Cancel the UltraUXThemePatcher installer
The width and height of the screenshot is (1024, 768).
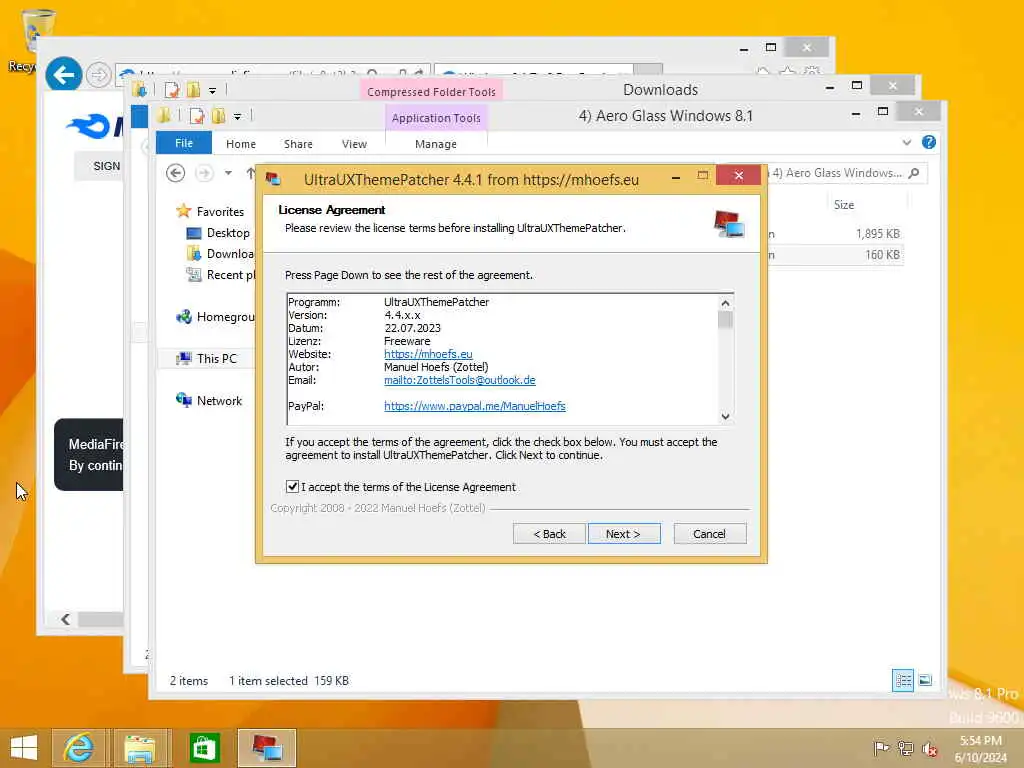709,534
